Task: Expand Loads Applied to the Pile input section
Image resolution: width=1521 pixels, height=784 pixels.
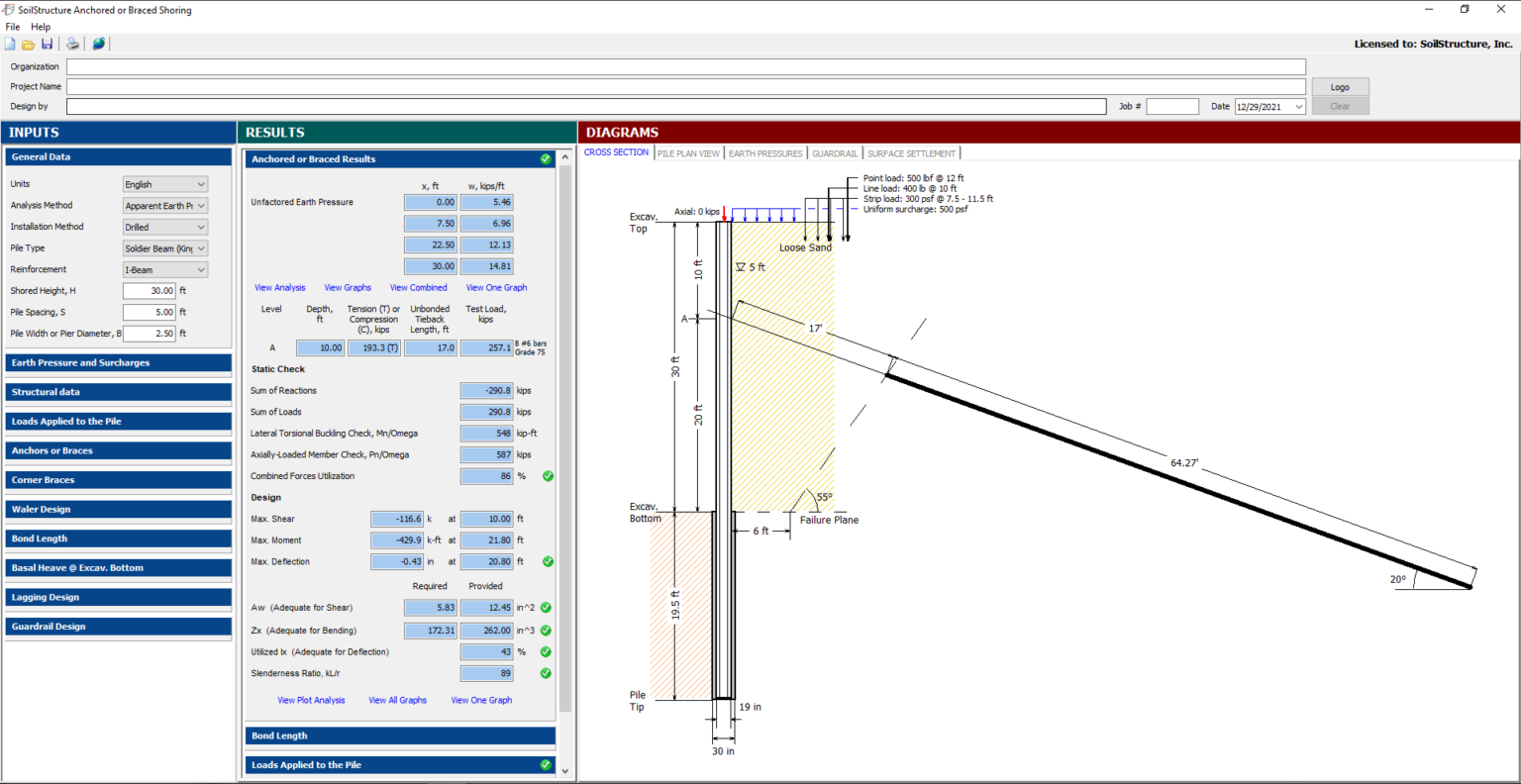Action: click(118, 422)
